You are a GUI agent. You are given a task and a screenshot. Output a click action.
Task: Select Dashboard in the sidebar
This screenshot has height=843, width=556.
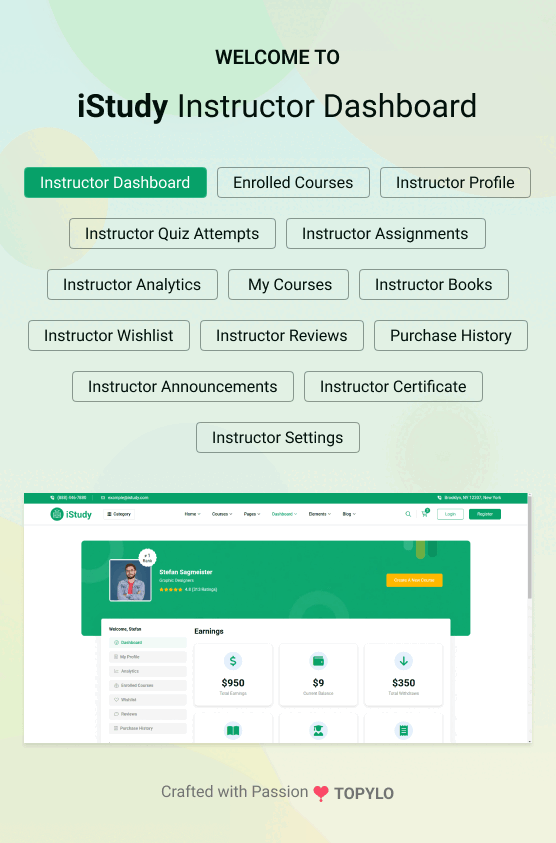[x=148, y=642]
